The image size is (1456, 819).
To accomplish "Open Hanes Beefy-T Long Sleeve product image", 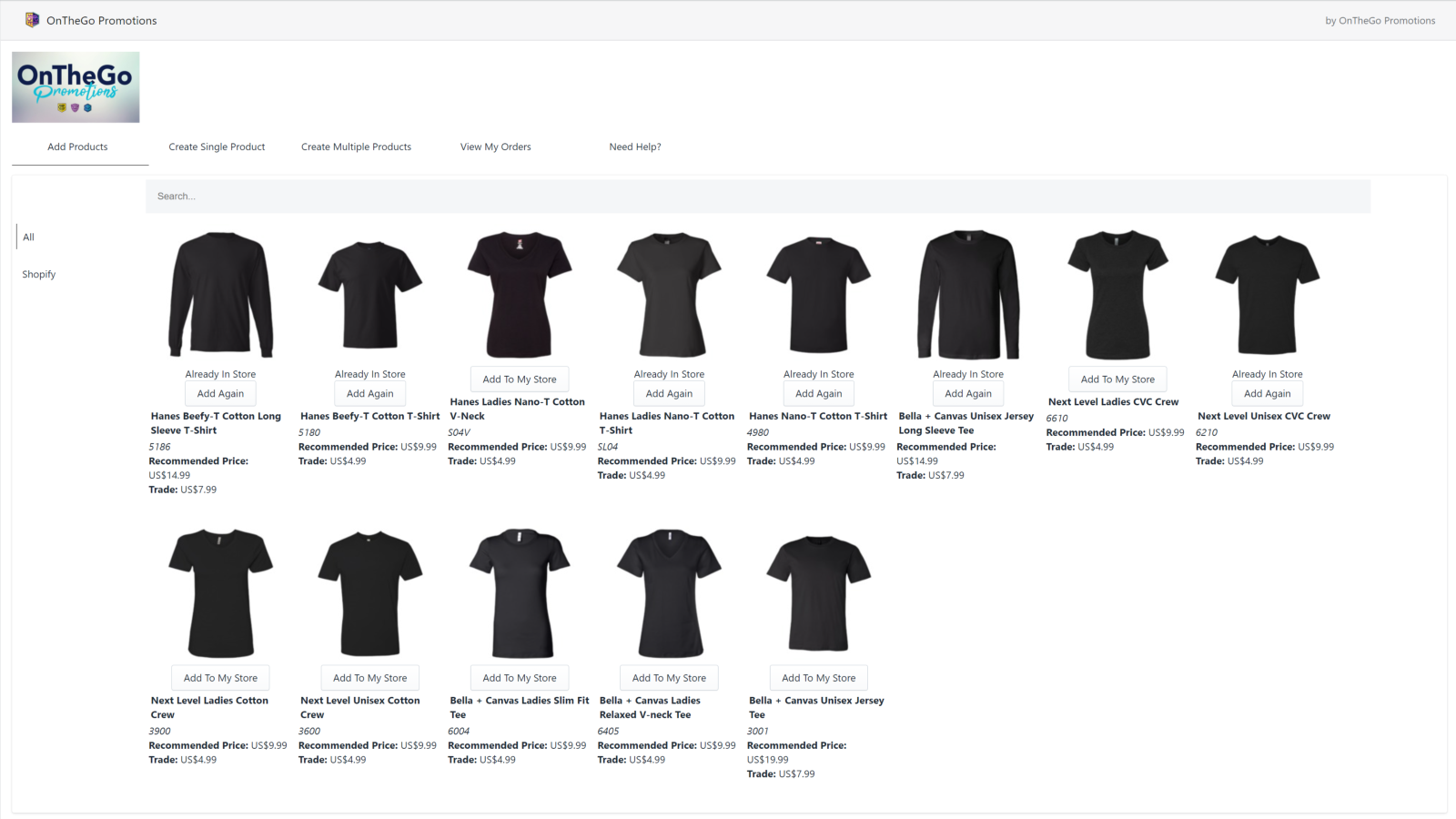I will pyautogui.click(x=220, y=295).
